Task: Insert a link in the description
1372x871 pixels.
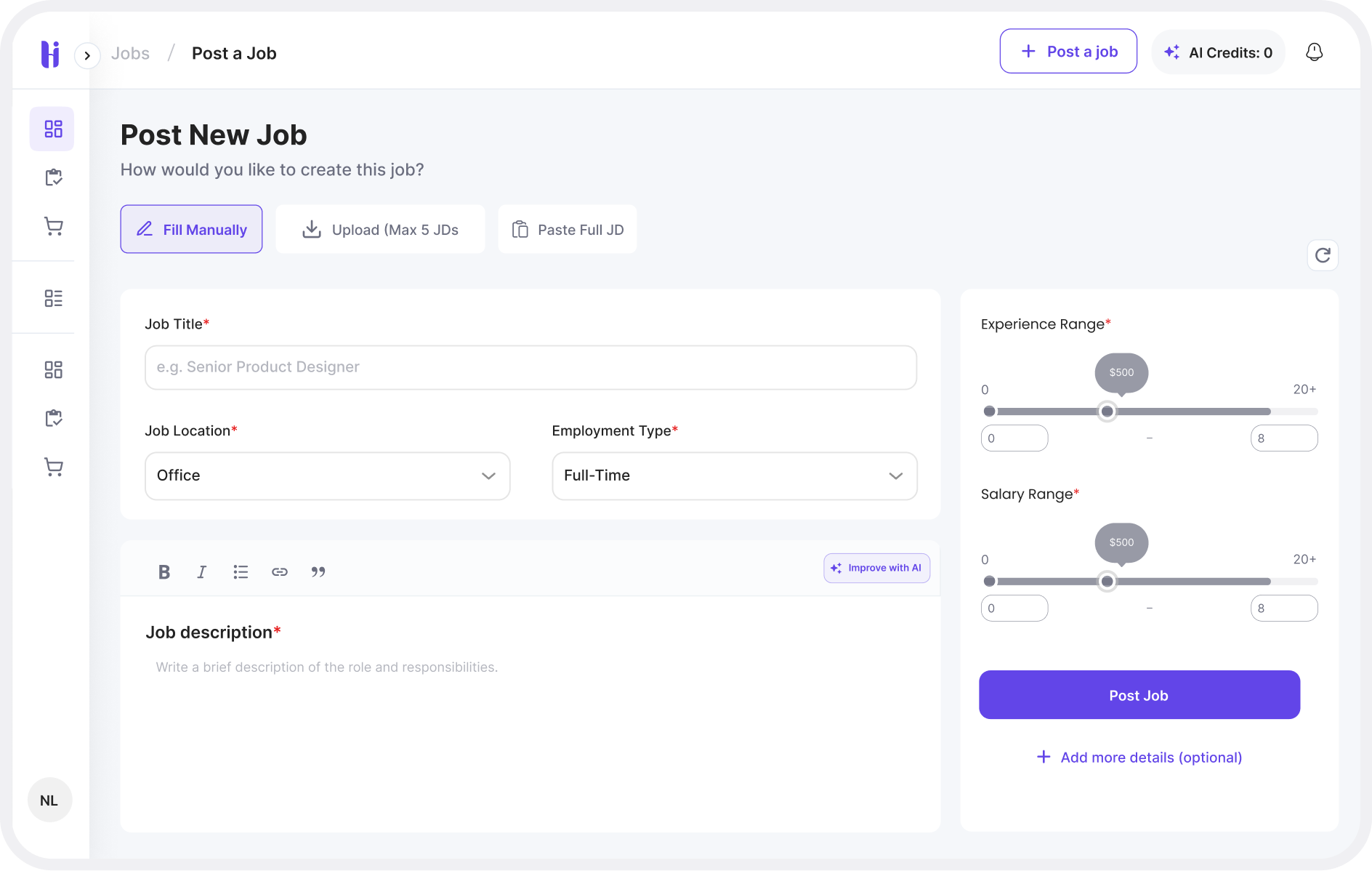Action: pyautogui.click(x=280, y=572)
